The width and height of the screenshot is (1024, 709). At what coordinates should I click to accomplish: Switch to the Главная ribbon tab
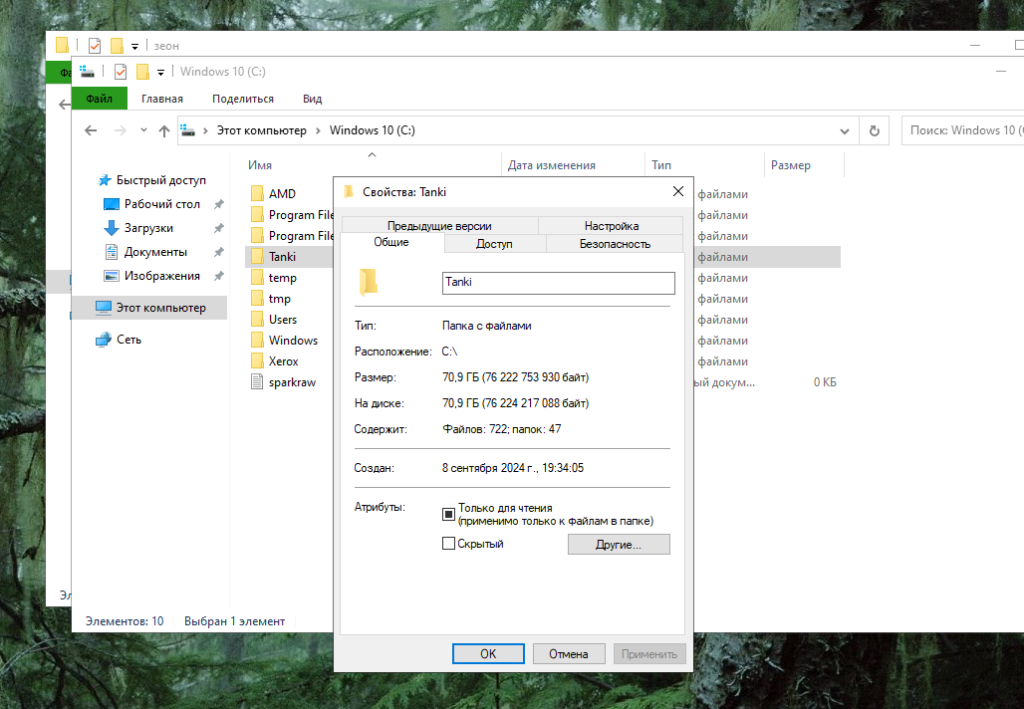(162, 99)
